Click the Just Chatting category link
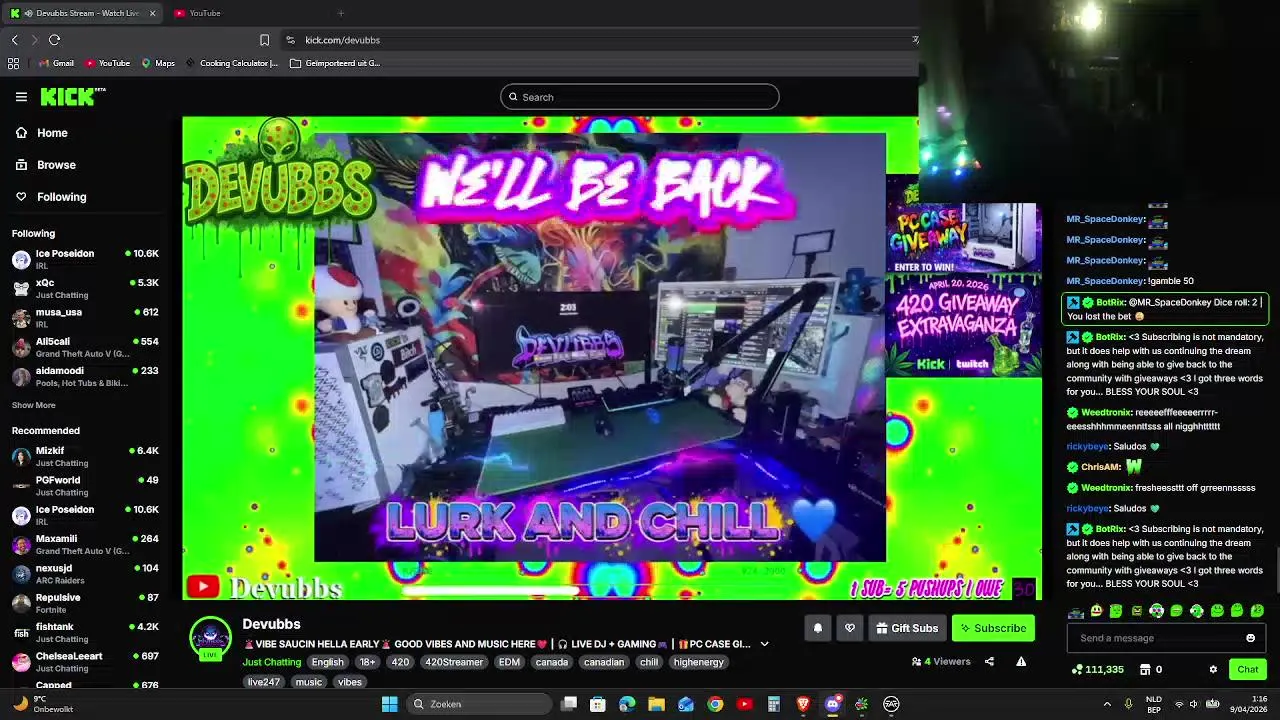 pos(271,662)
